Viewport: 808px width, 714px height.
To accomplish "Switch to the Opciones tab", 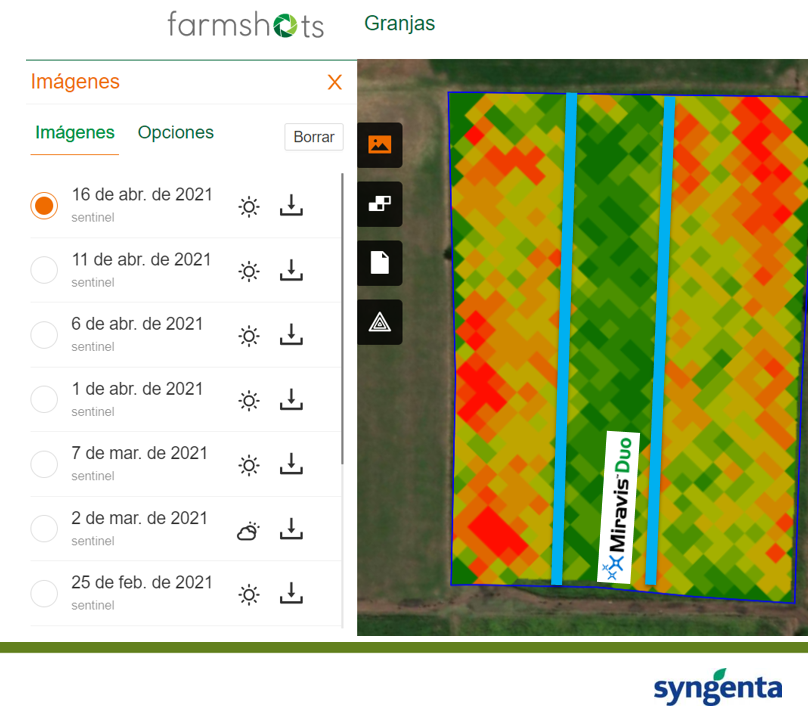I will coord(176,132).
